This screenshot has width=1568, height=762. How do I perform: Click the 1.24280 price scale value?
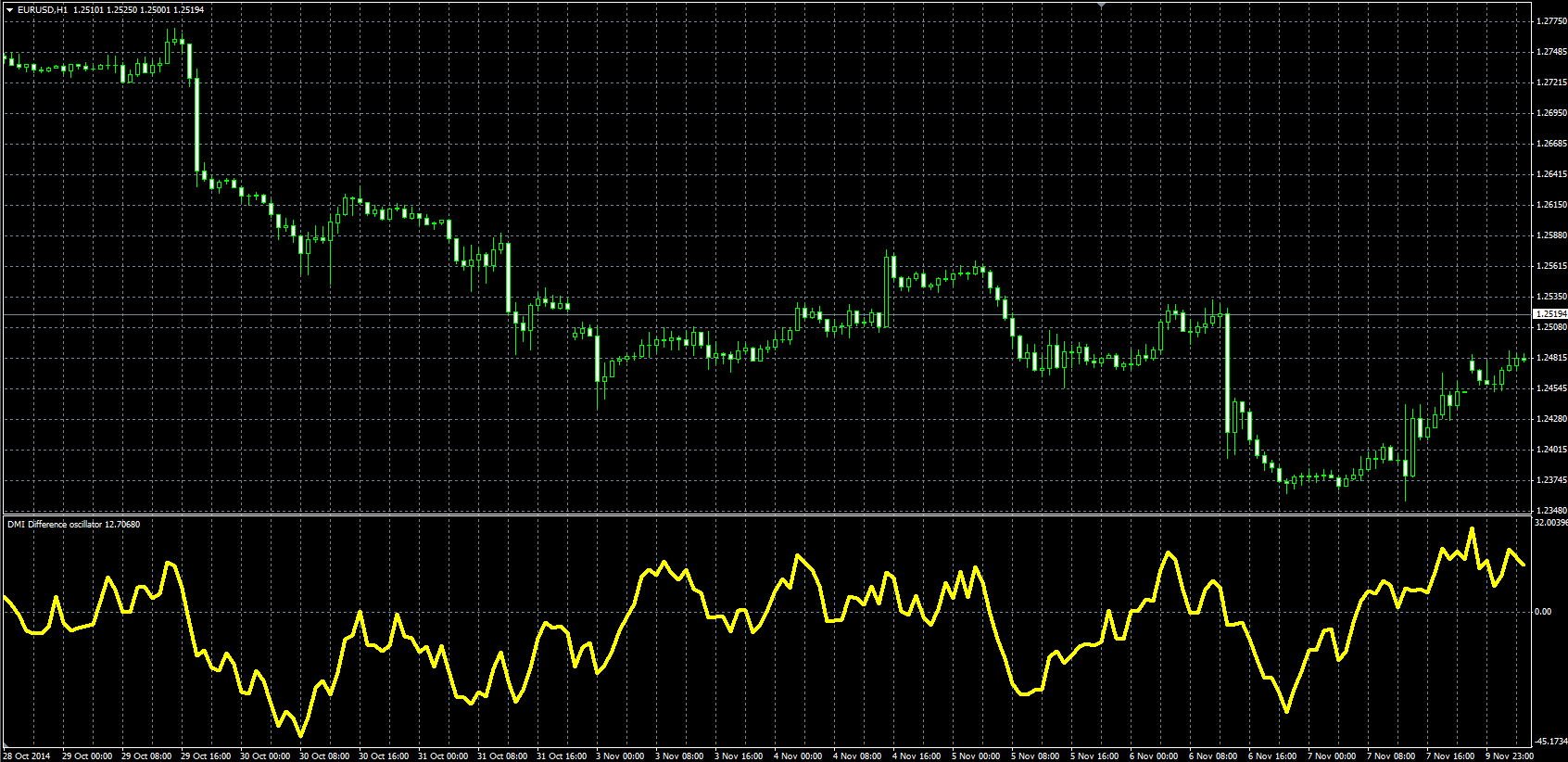1551,419
